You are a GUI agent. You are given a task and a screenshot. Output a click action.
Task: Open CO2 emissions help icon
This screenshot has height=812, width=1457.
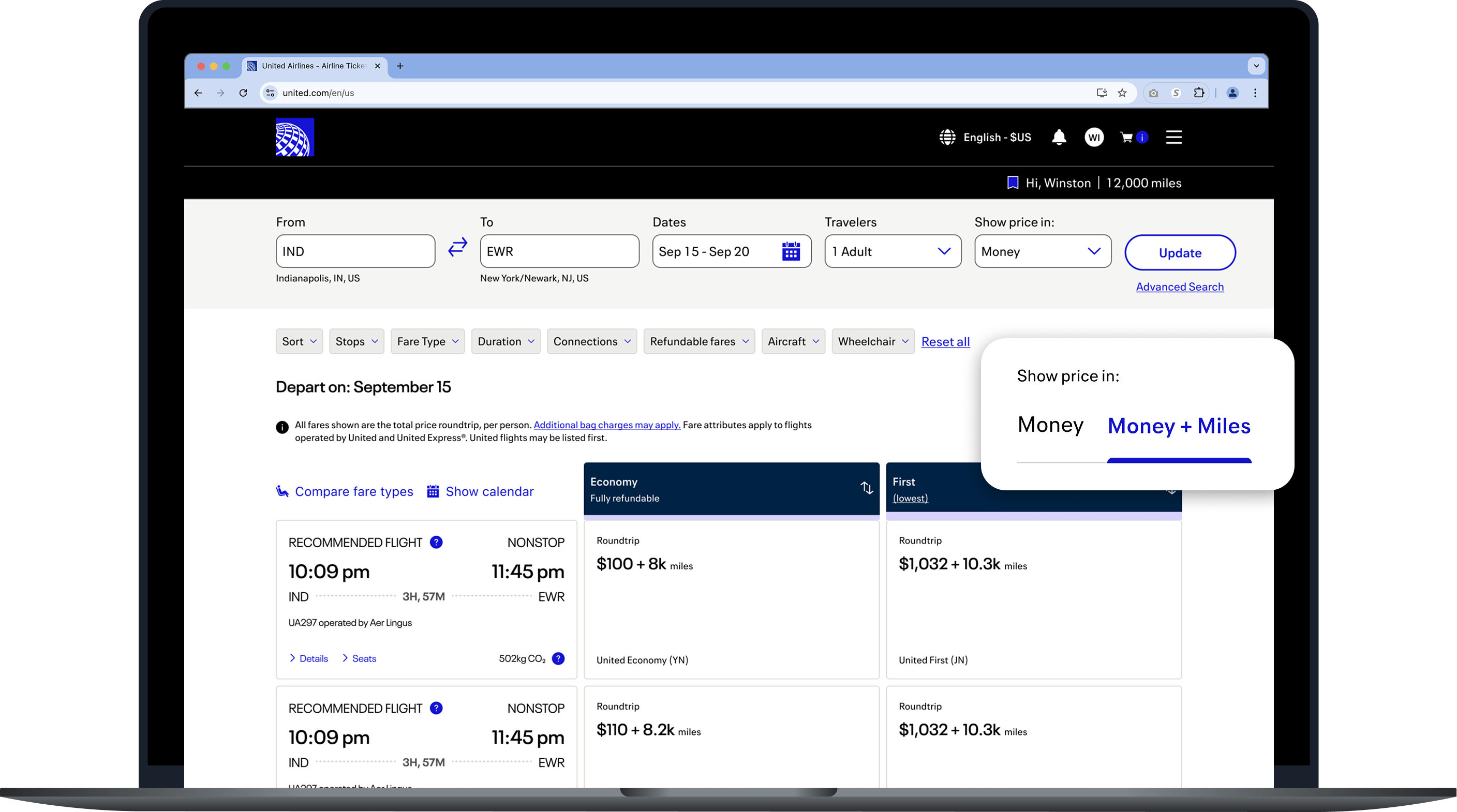coord(558,658)
